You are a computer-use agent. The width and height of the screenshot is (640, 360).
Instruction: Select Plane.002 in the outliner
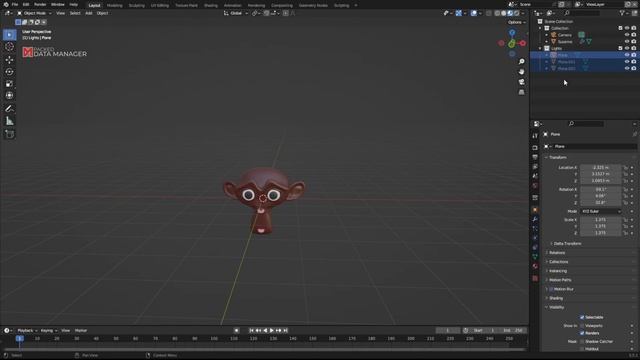tap(567, 69)
